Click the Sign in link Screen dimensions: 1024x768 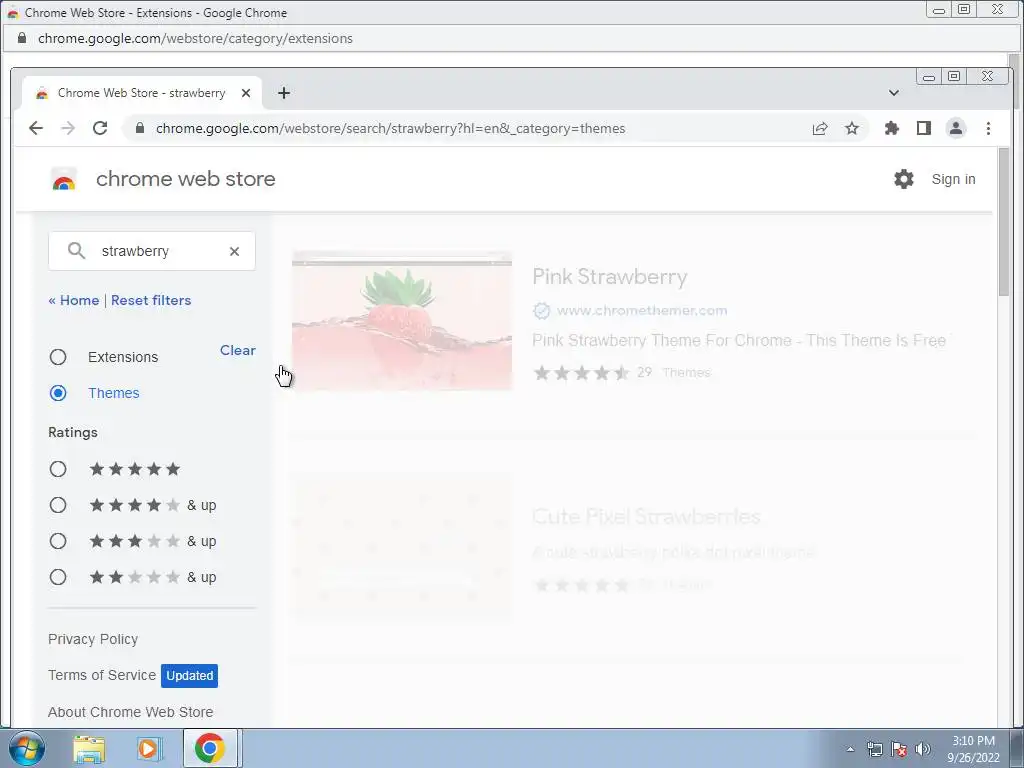(953, 179)
